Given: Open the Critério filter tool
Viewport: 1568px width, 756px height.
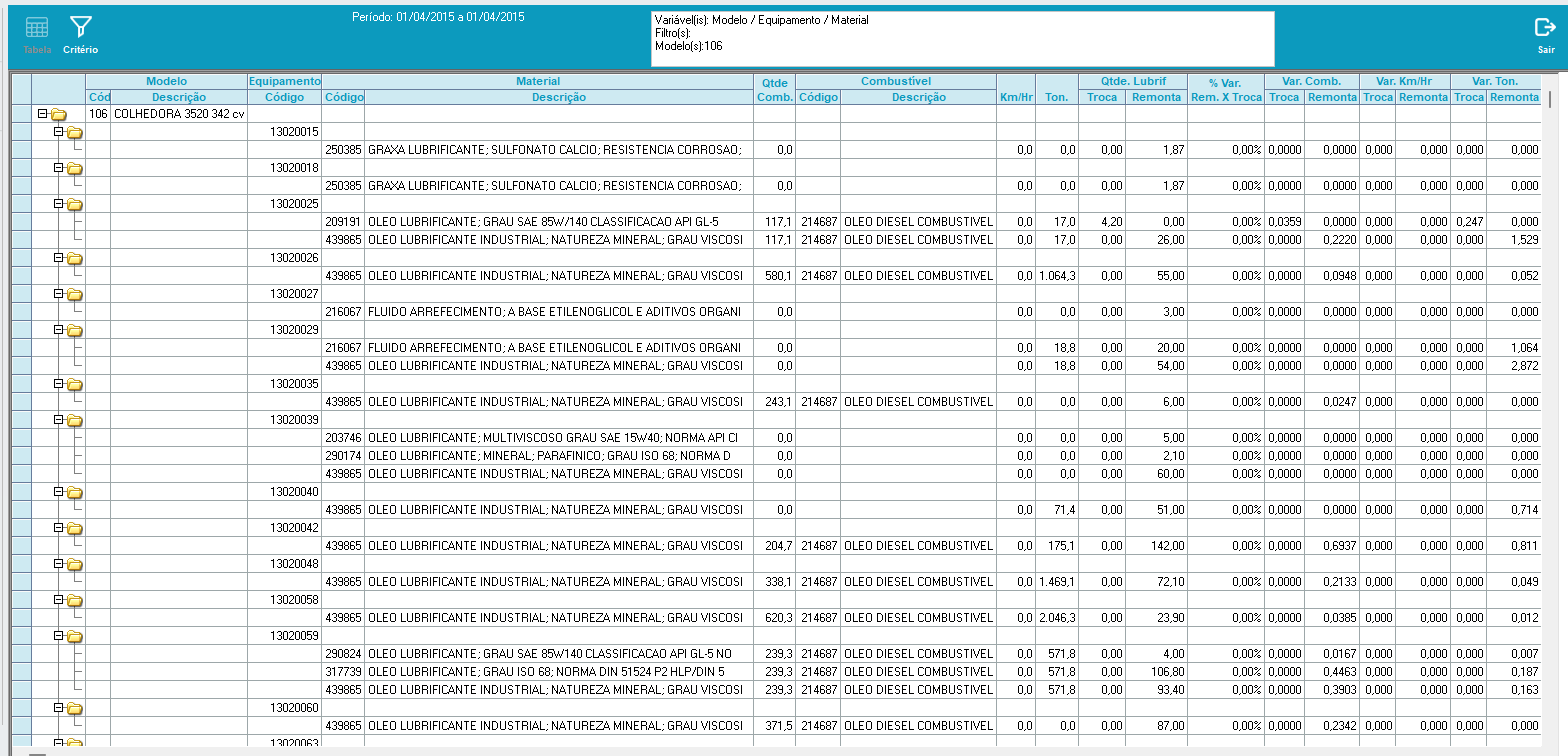Looking at the screenshot, I should click(80, 35).
